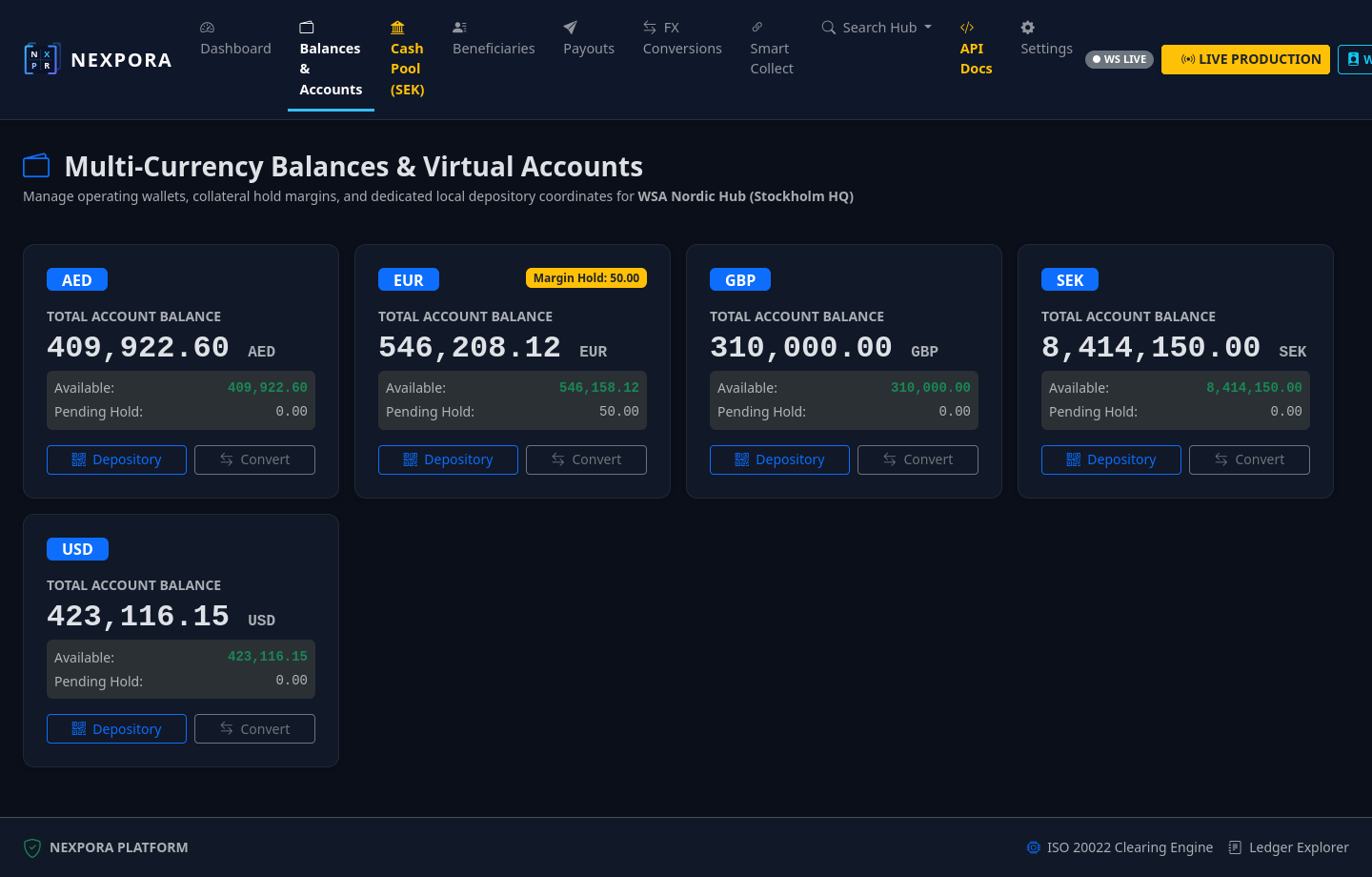Open Depository for the GBP account
The height and width of the screenshot is (877, 1372).
coord(779,459)
